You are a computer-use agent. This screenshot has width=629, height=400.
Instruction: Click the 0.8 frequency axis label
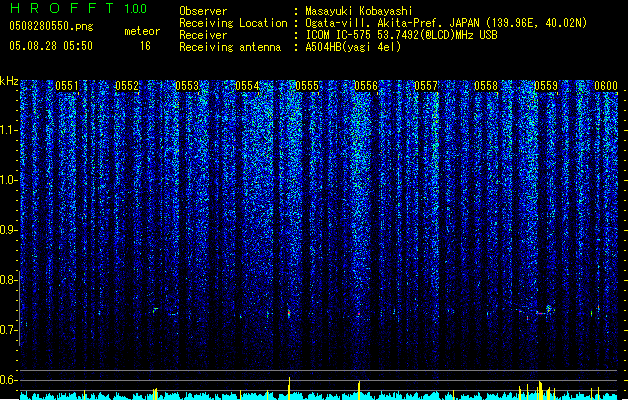(x=9, y=280)
